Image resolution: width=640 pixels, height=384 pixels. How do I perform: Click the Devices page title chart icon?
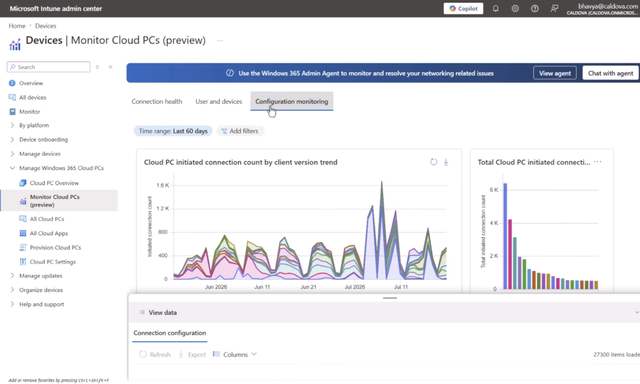tap(15, 44)
